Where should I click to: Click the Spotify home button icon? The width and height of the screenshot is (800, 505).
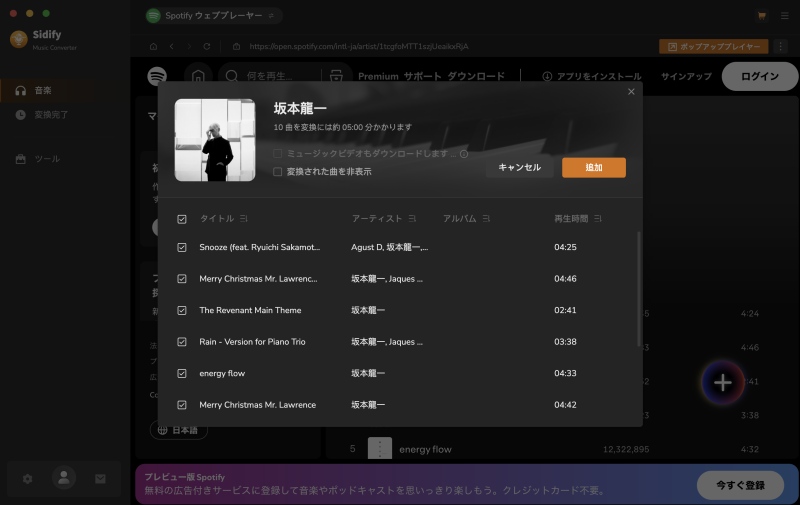coord(198,77)
